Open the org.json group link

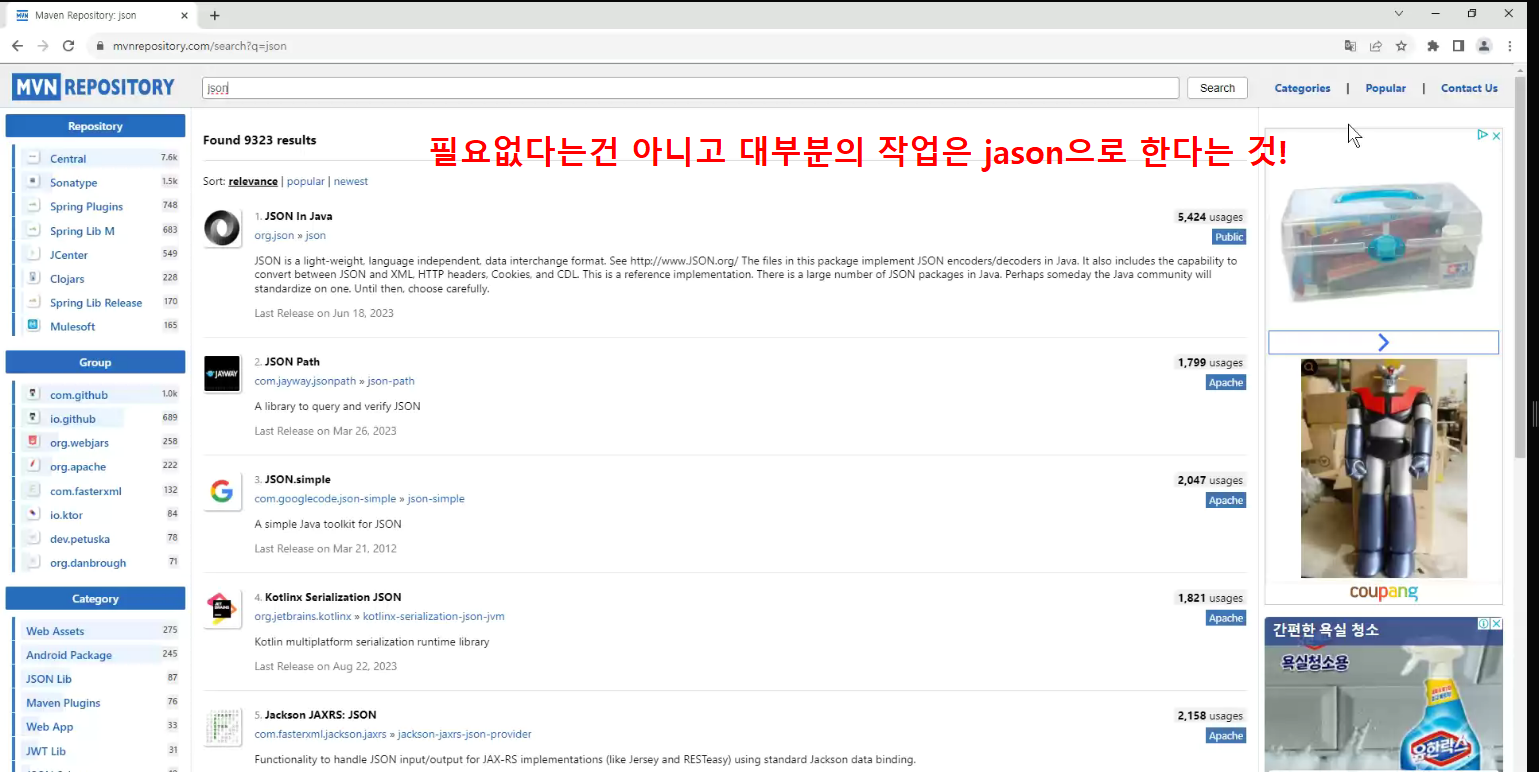[274, 236]
